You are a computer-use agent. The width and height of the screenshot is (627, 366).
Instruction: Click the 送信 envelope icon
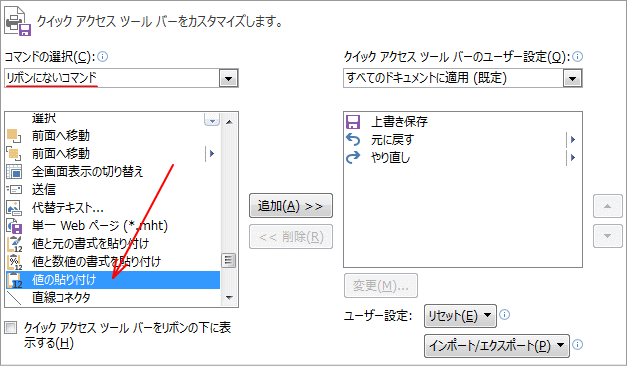(x=14, y=190)
